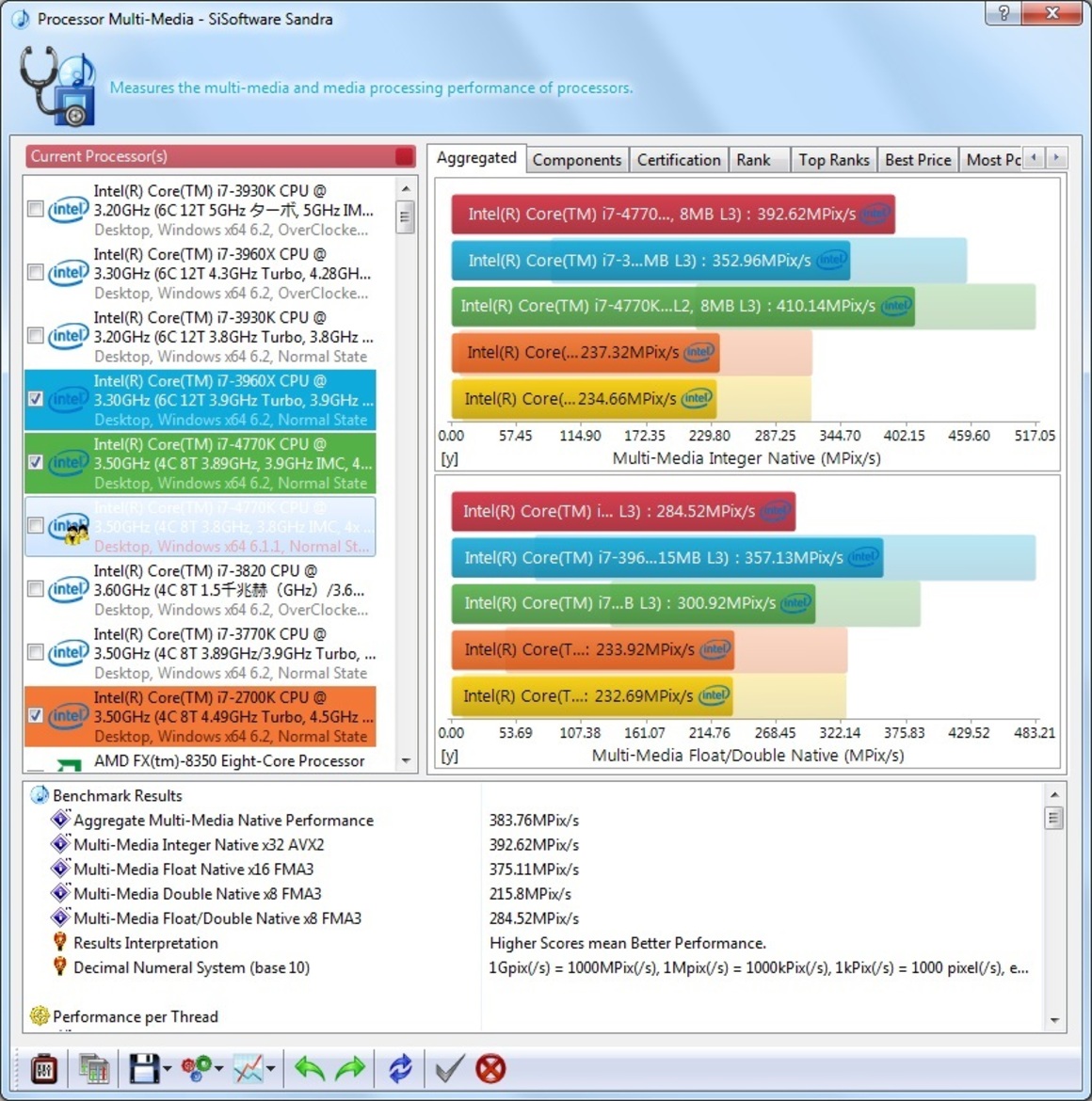
Task: Click the red i7-4770 392.62MPix/s bar
Action: [x=673, y=215]
